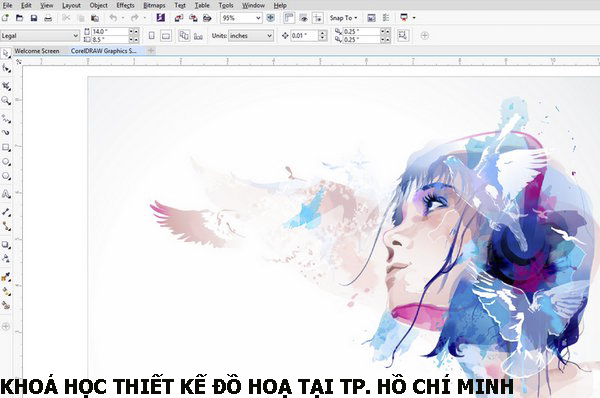This screenshot has width=600, height=398.
Task: Toggle treat all objects as filled
Action: (x=403, y=36)
